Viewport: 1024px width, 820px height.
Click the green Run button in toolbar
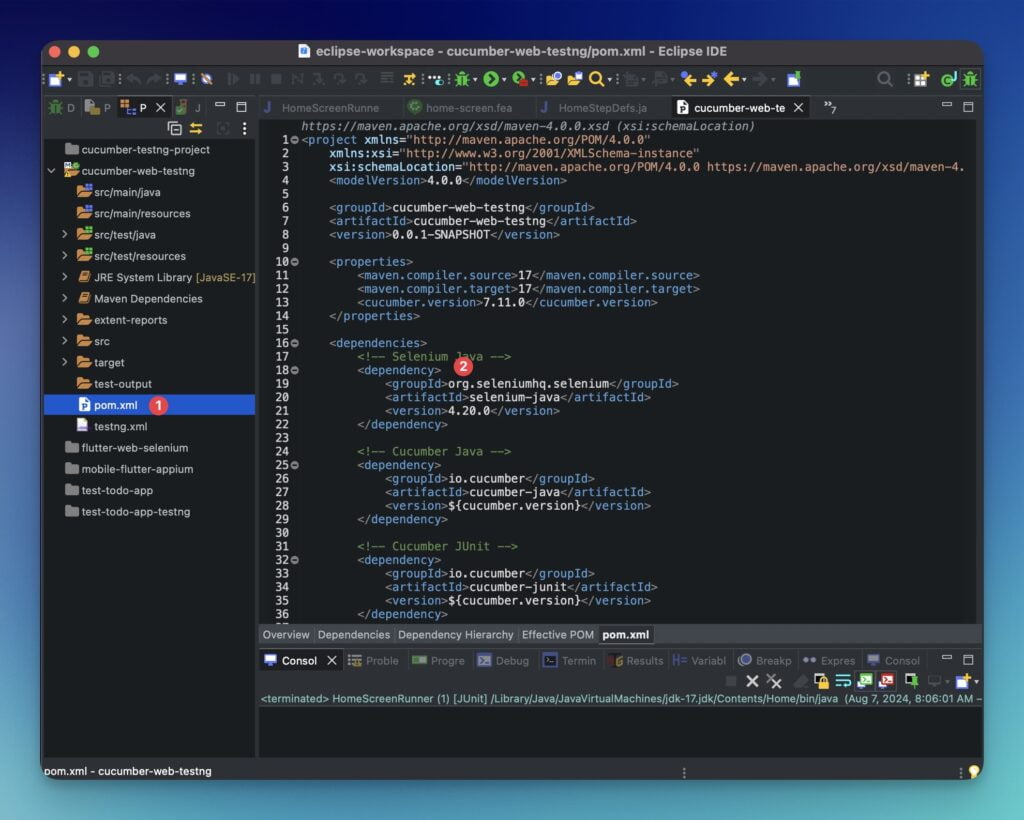(491, 79)
